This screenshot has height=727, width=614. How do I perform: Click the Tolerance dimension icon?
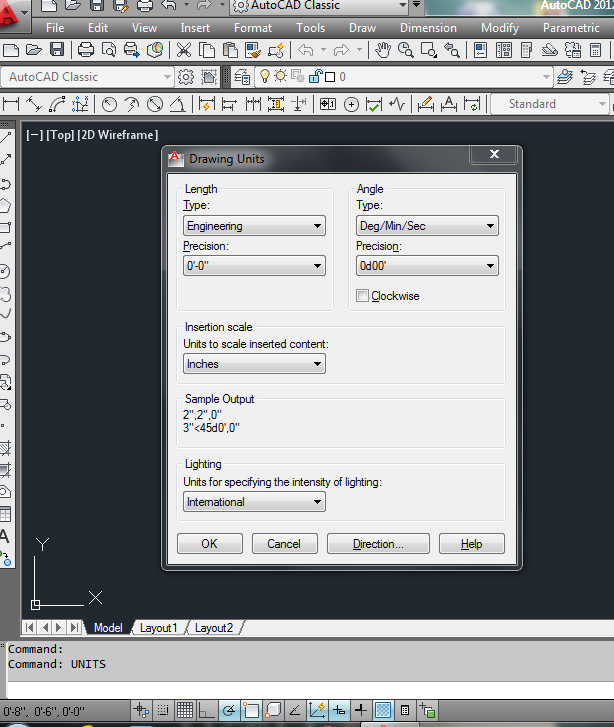pyautogui.click(x=328, y=104)
